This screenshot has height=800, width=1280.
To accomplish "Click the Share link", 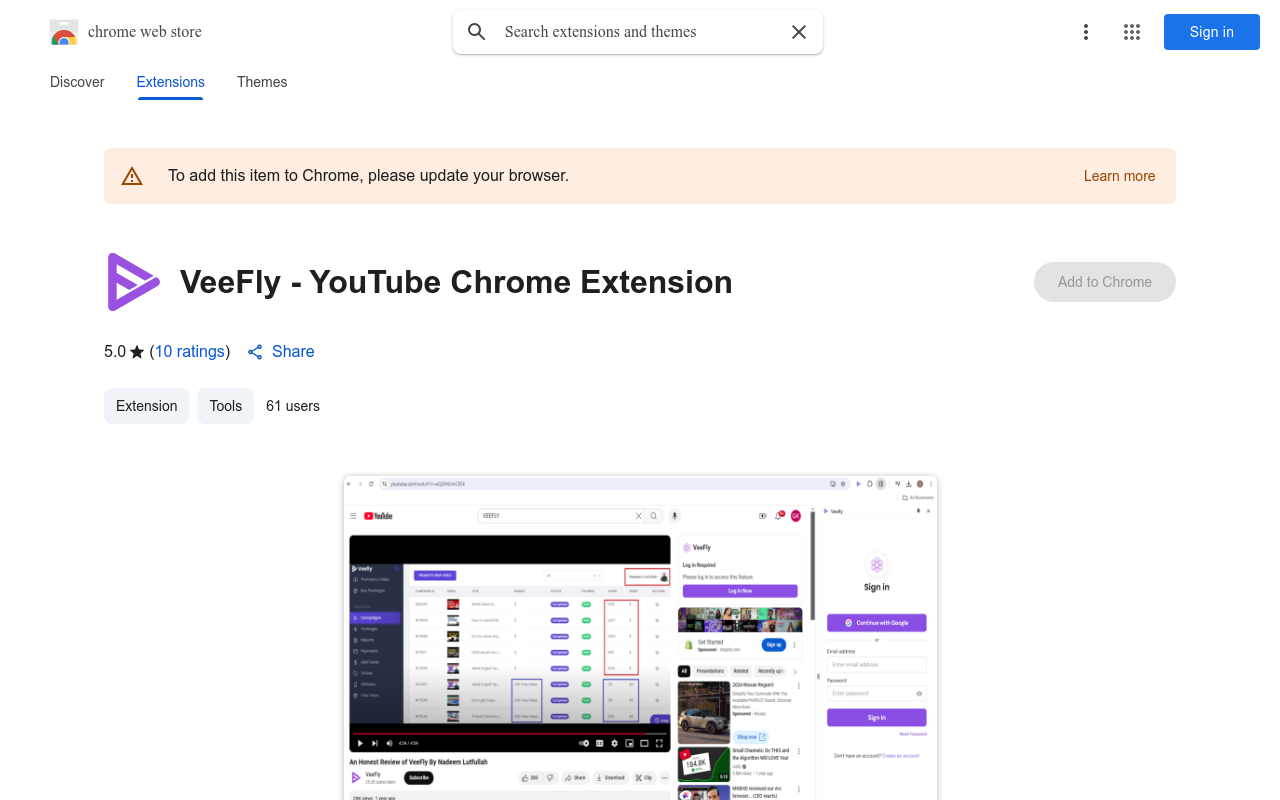I will pos(281,352).
